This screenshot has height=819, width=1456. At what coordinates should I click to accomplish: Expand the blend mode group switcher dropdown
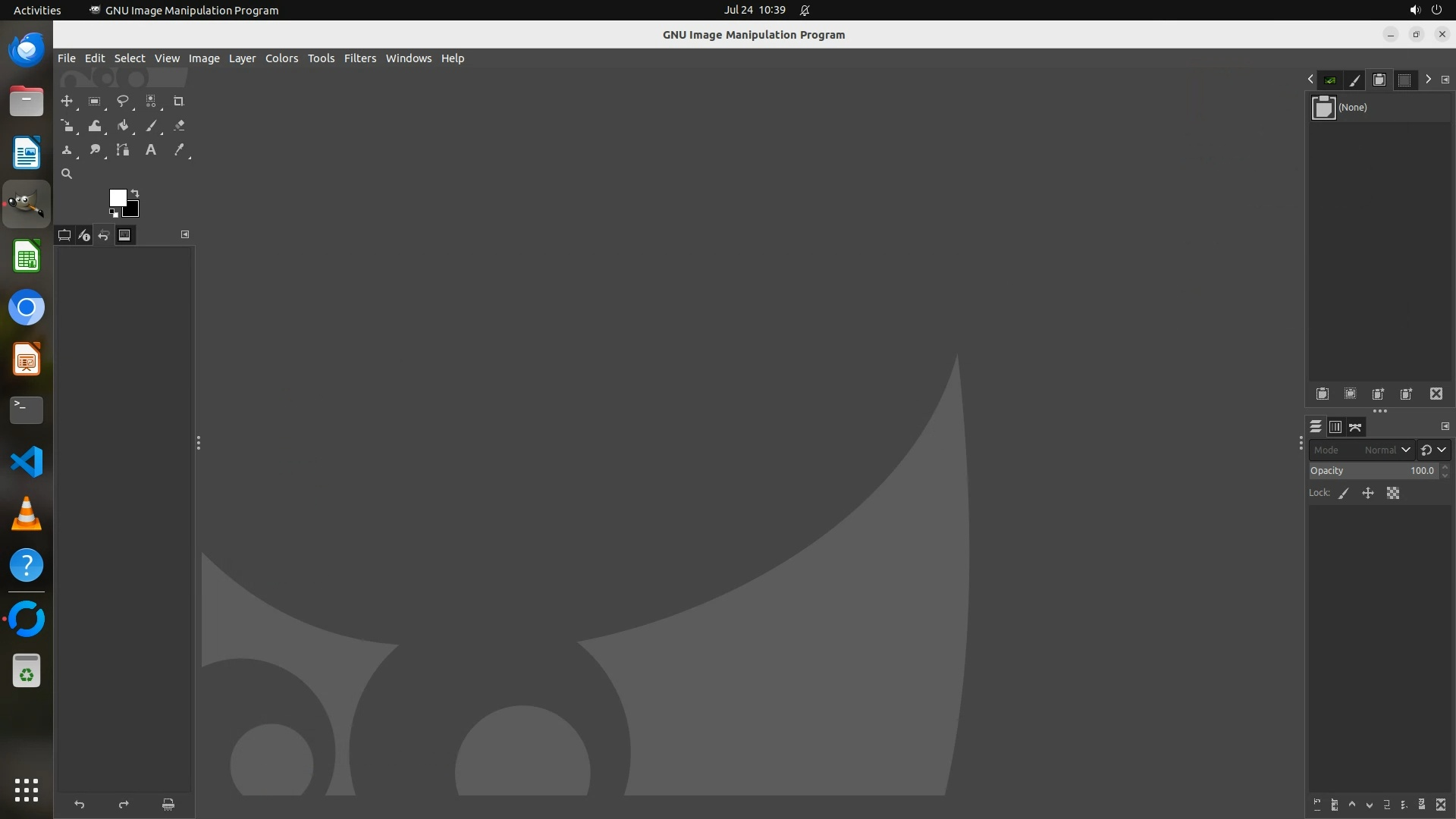pyautogui.click(x=1433, y=450)
